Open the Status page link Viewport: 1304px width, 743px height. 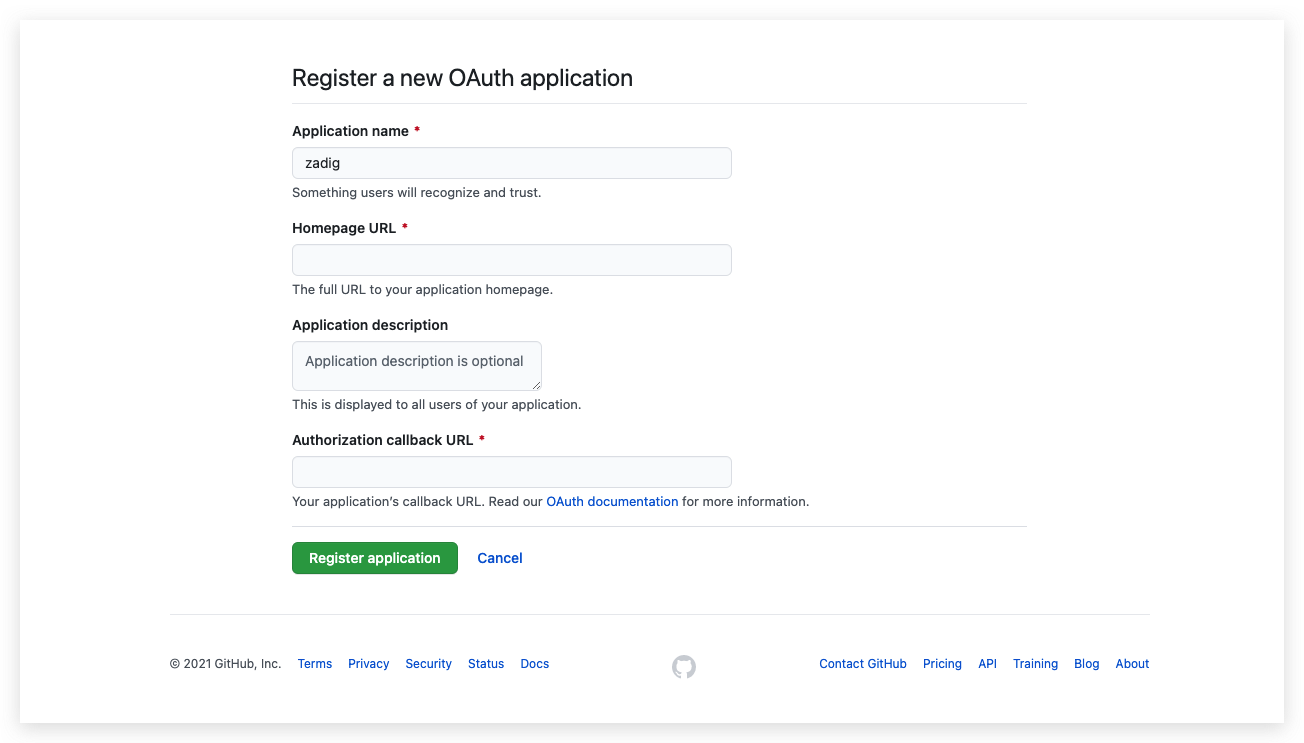[x=485, y=663]
